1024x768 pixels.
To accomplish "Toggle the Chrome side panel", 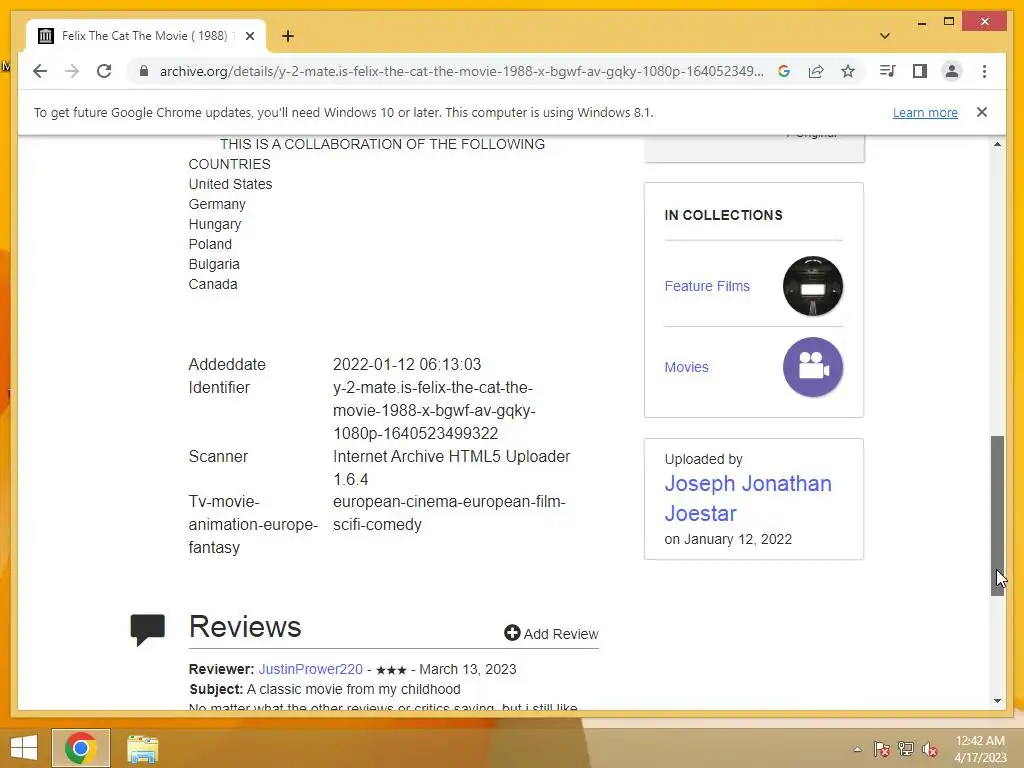I will point(920,71).
